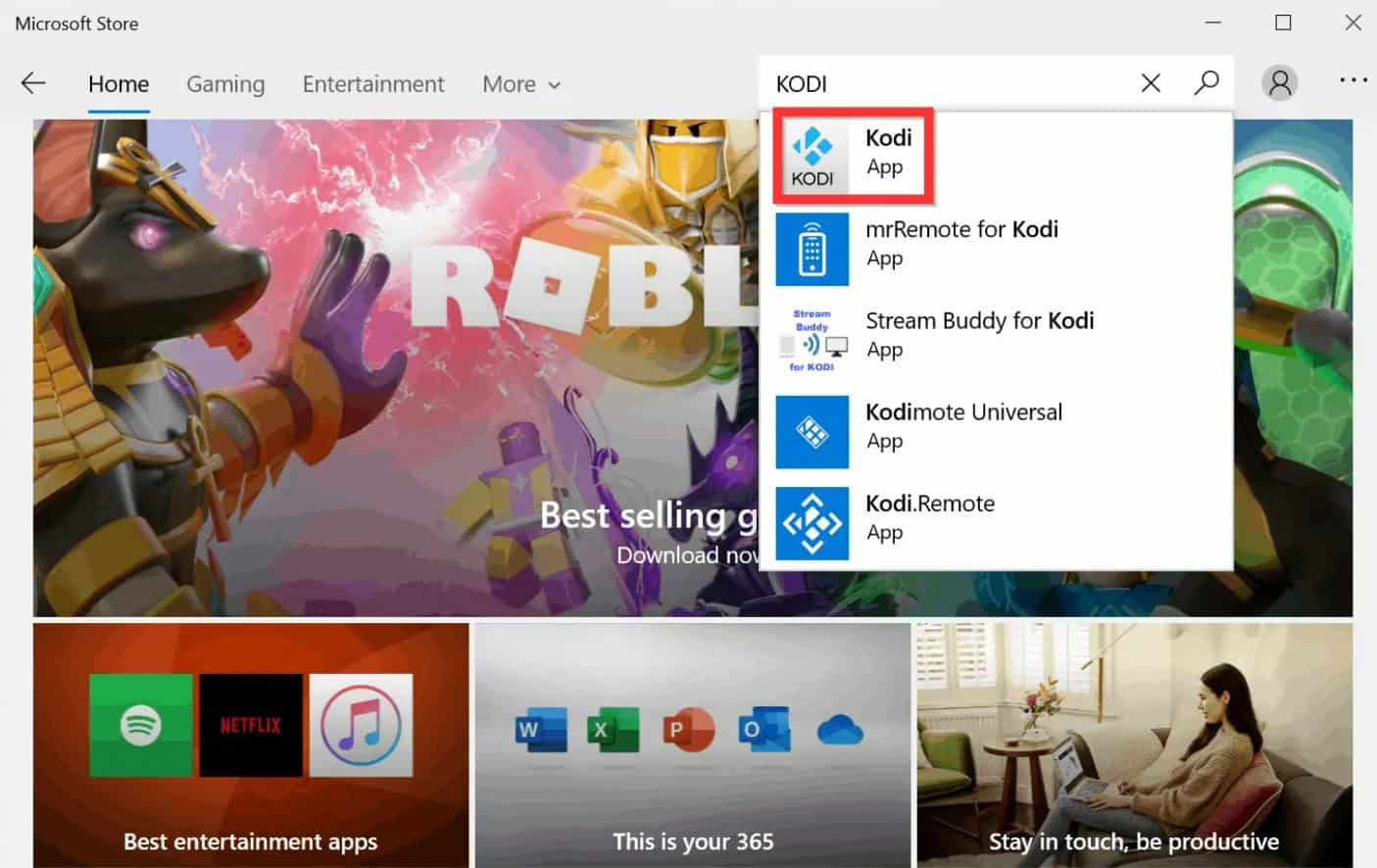Image resolution: width=1377 pixels, height=868 pixels.
Task: Expand the More dropdown menu
Action: click(x=521, y=84)
